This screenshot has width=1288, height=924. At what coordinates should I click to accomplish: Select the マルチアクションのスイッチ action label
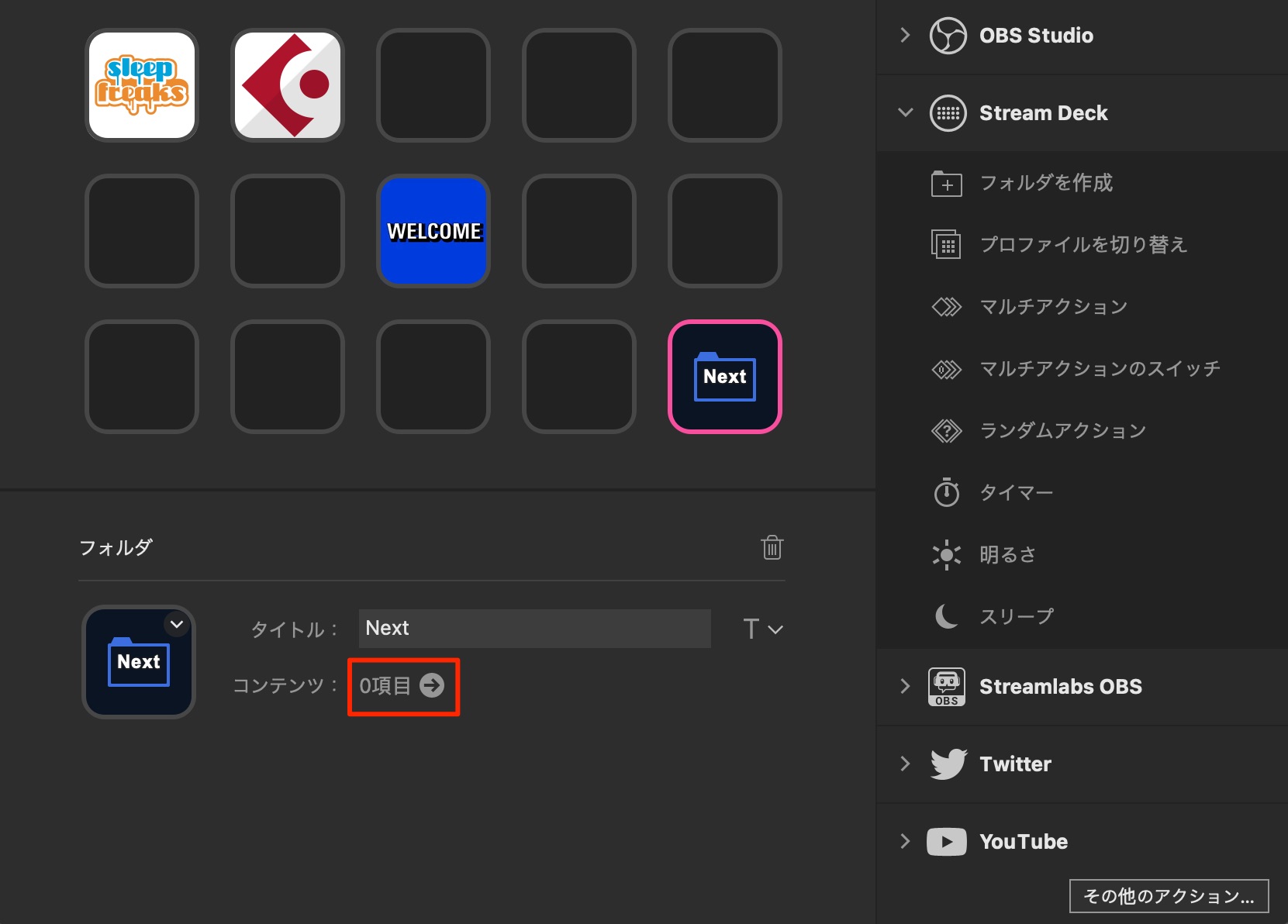(x=1100, y=369)
